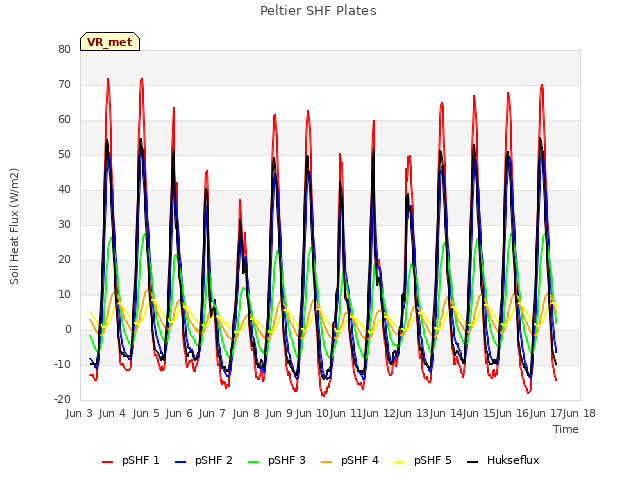Click the 0 y-axis tick label
The image size is (640, 480).
pos(68,330)
